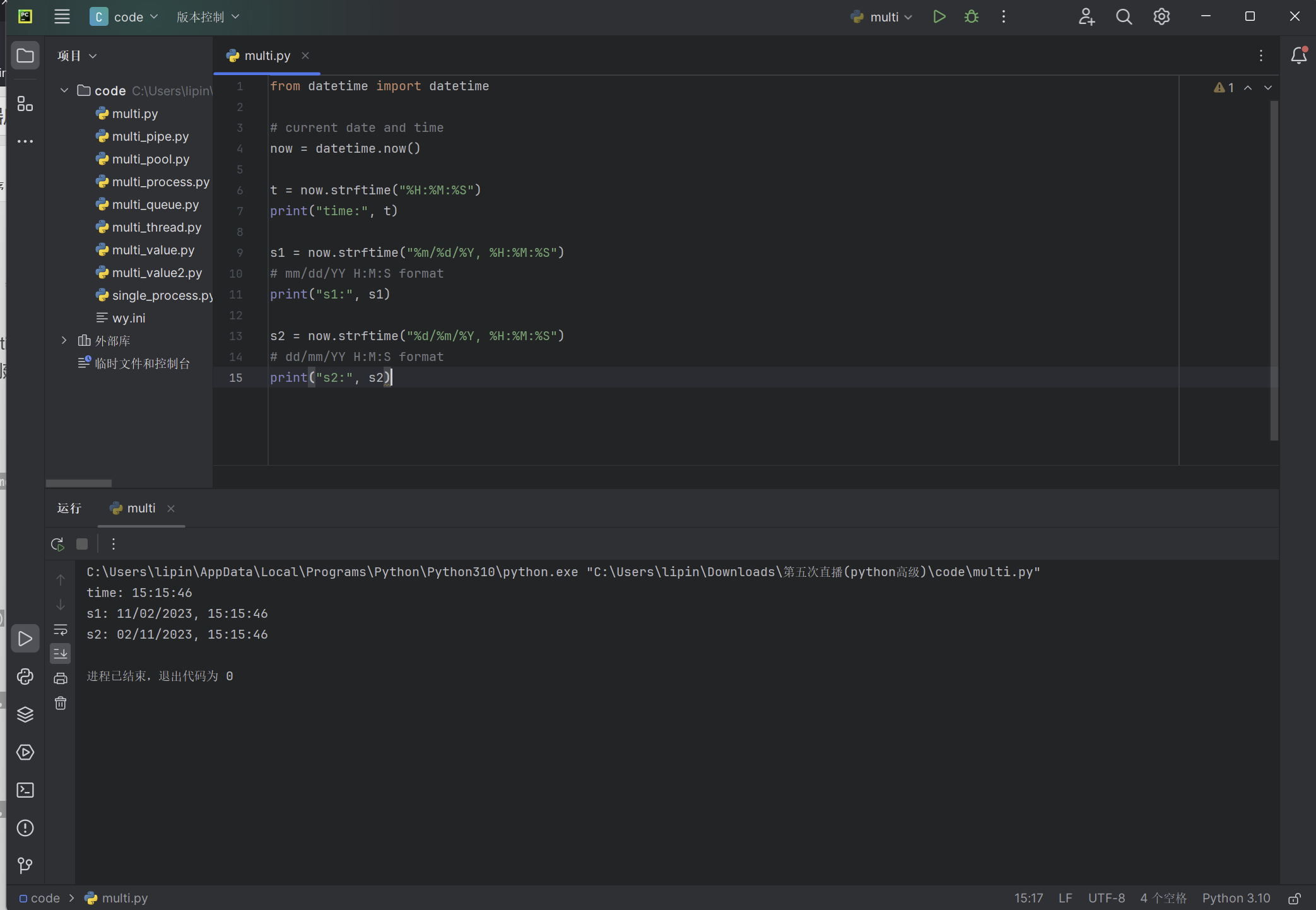Screen dimensions: 1316x910
Task: Run the multi configuration
Action: [939, 17]
